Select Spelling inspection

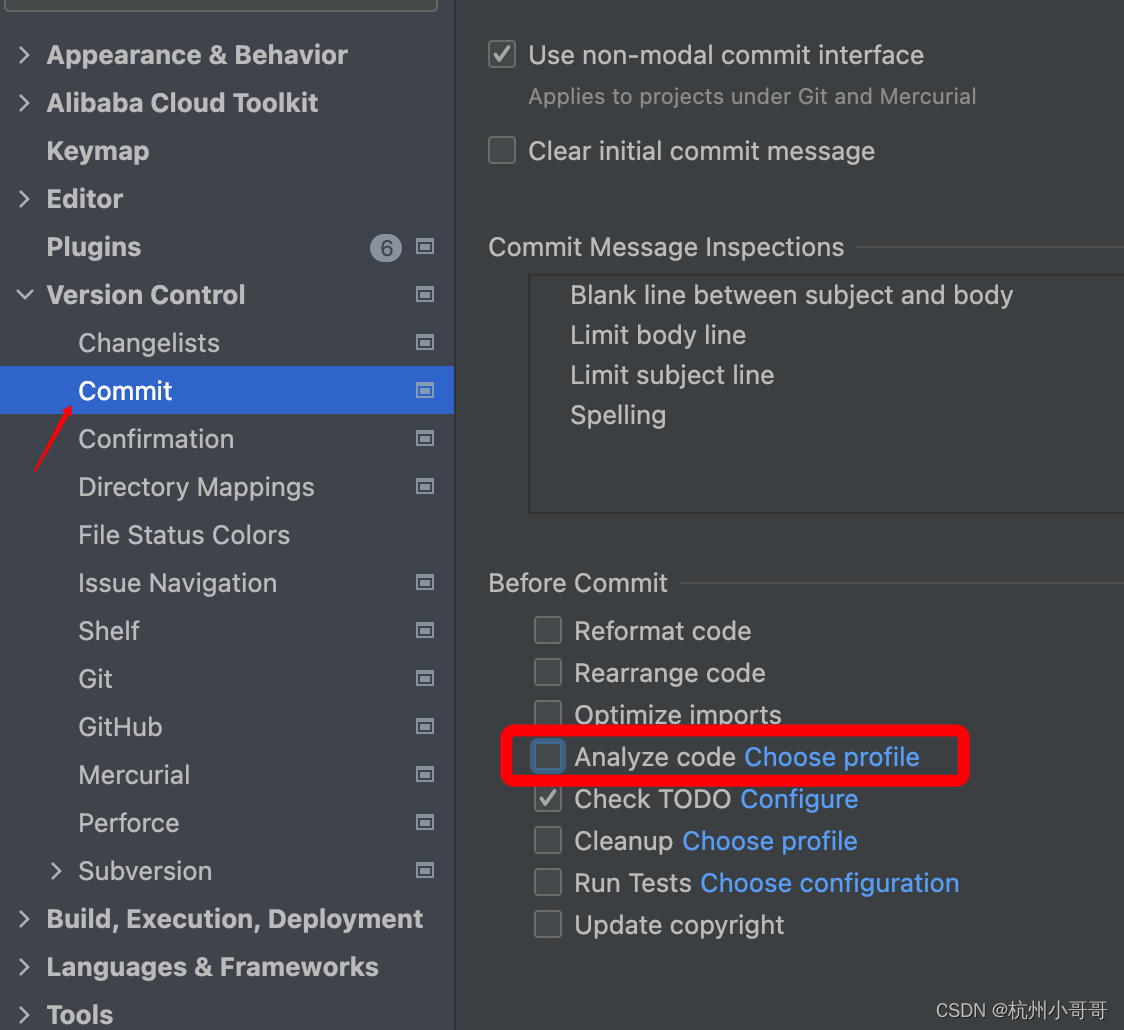tap(618, 416)
